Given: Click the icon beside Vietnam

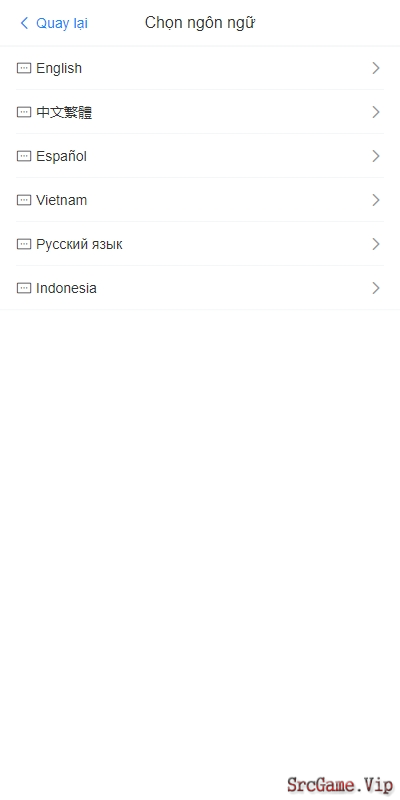Looking at the screenshot, I should point(24,200).
